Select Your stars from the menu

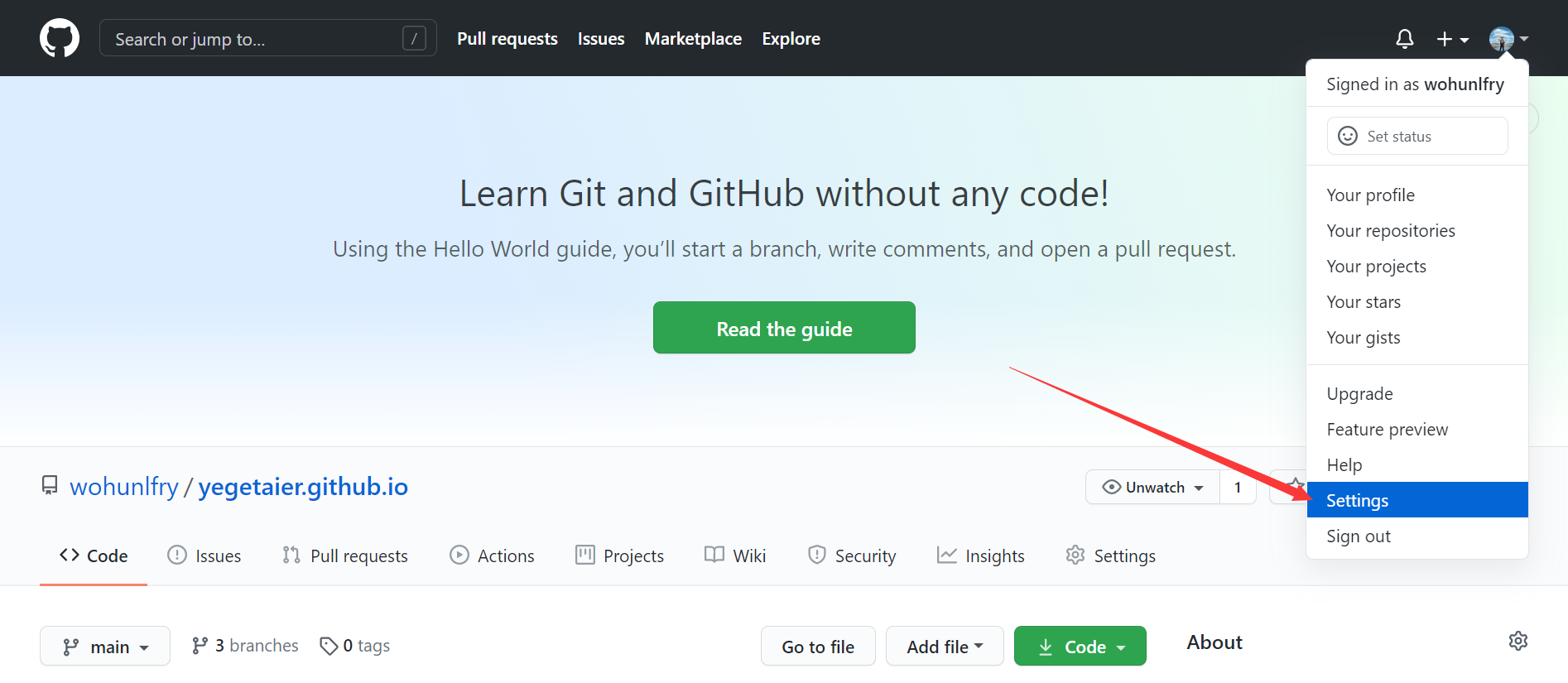[1417, 302]
